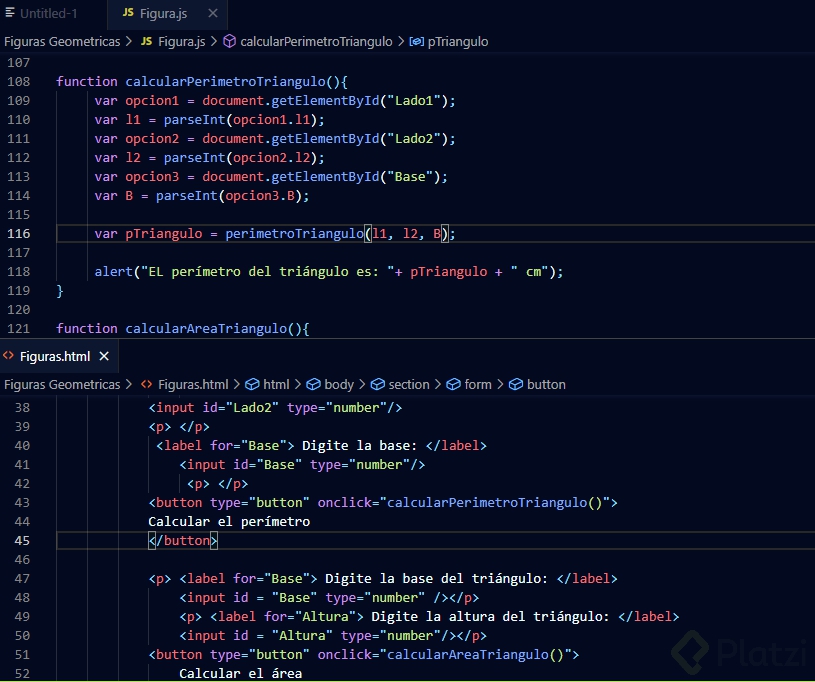The width and height of the screenshot is (815, 682).
Task: Click the variable icon beside pTriangulo
Action: click(x=417, y=42)
